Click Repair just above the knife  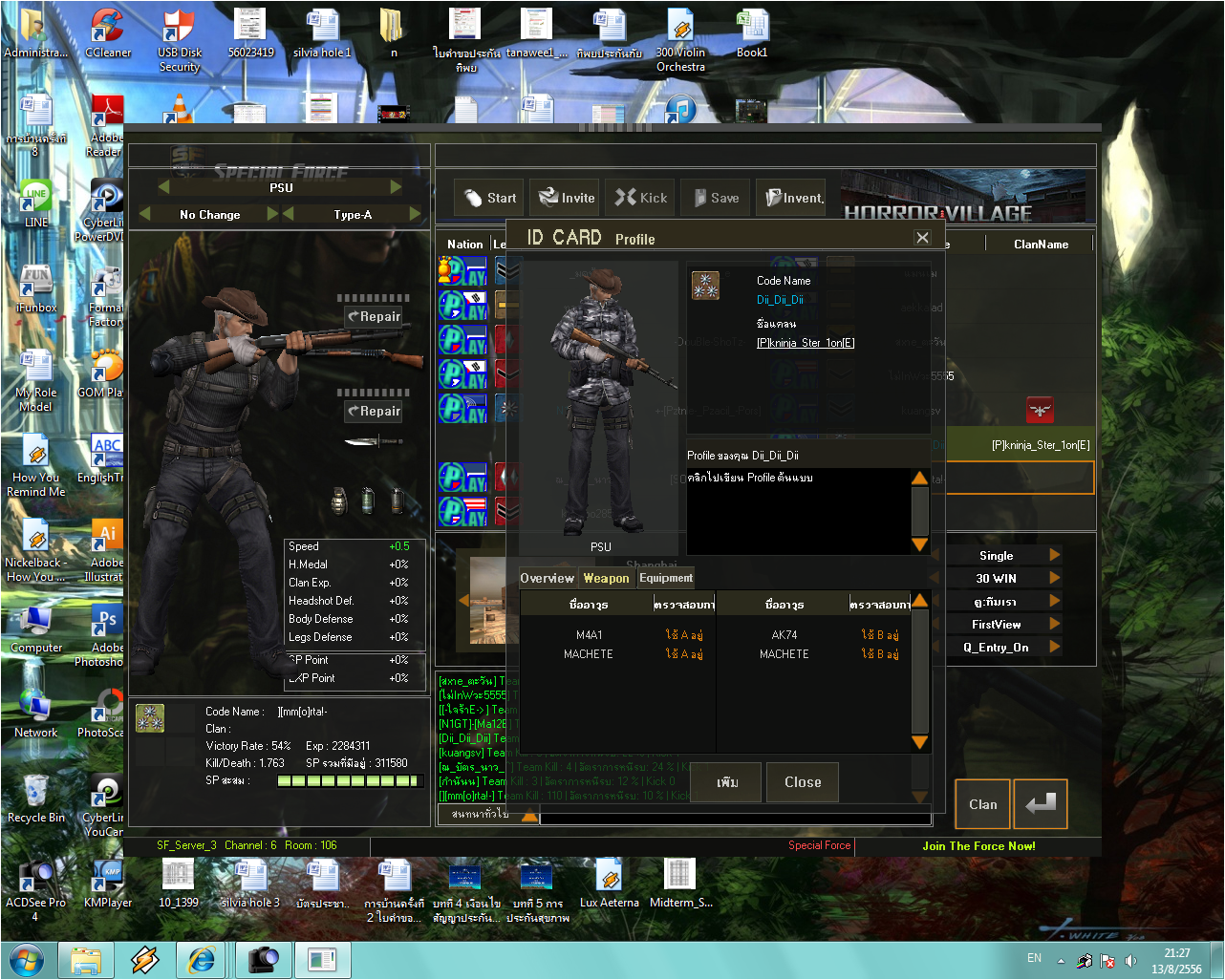click(374, 411)
